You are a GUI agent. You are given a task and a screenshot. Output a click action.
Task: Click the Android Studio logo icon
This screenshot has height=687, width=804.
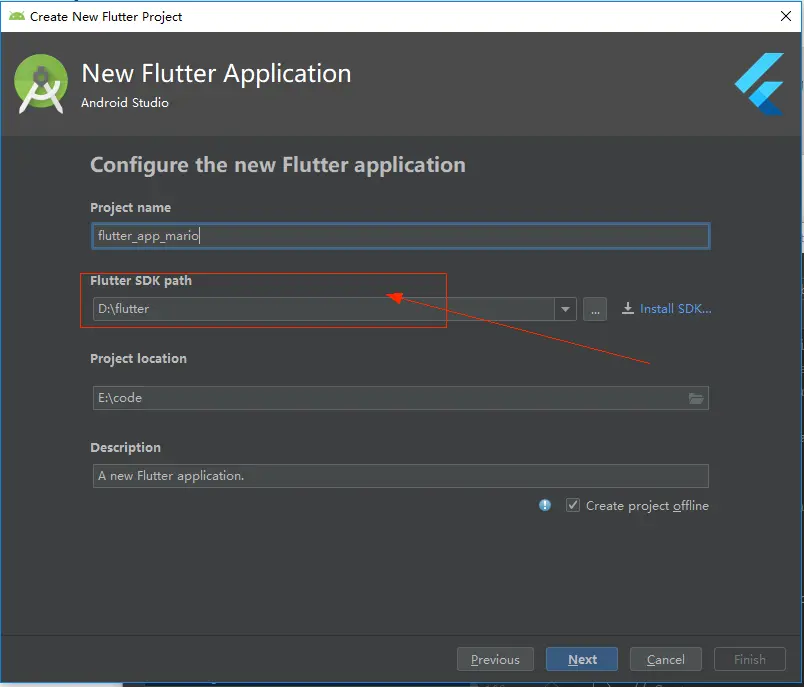pyautogui.click(x=41, y=84)
